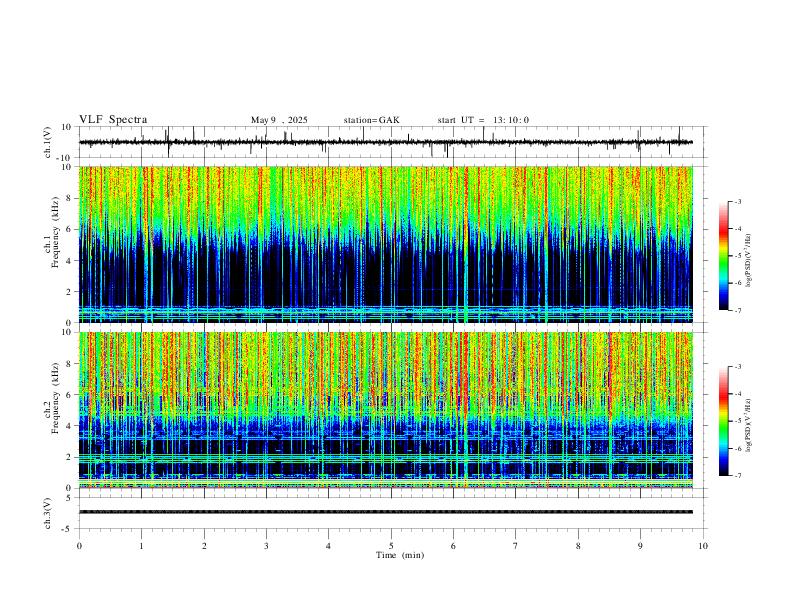
Task: Click the "-4" tick on ch.2 color bar
Action: (738, 394)
